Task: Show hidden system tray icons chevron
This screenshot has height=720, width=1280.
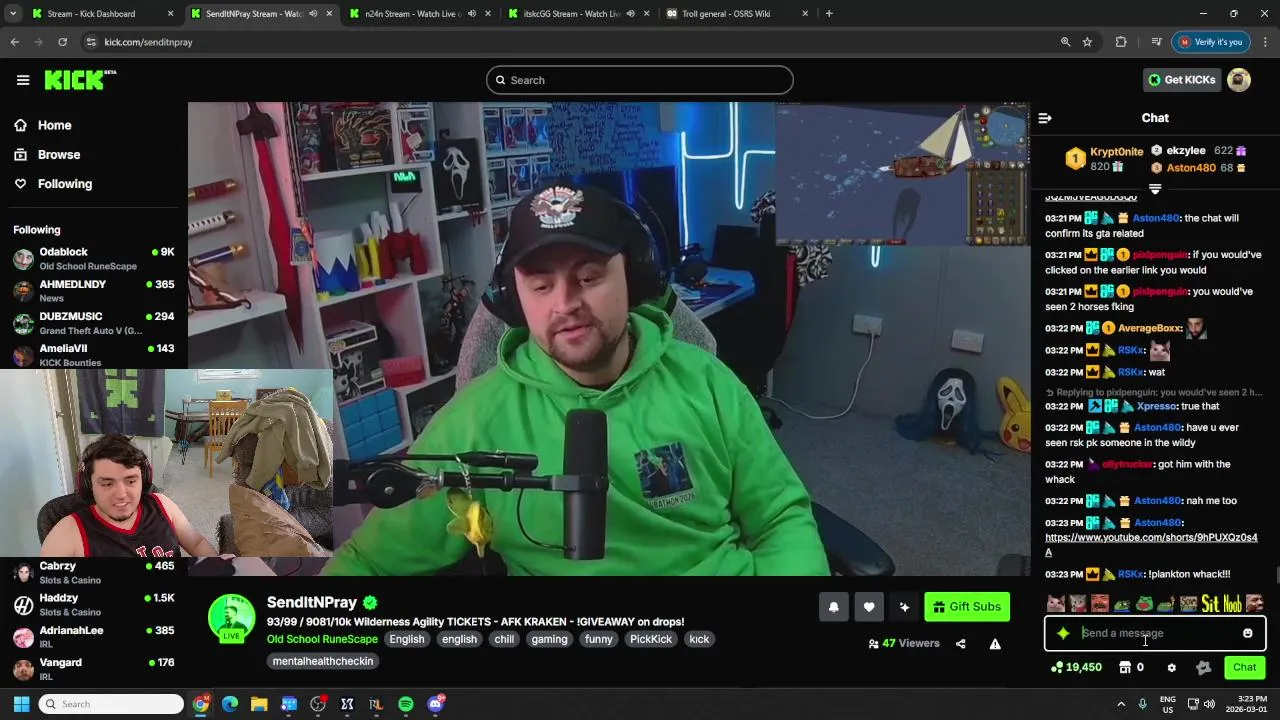Action: point(1121,704)
